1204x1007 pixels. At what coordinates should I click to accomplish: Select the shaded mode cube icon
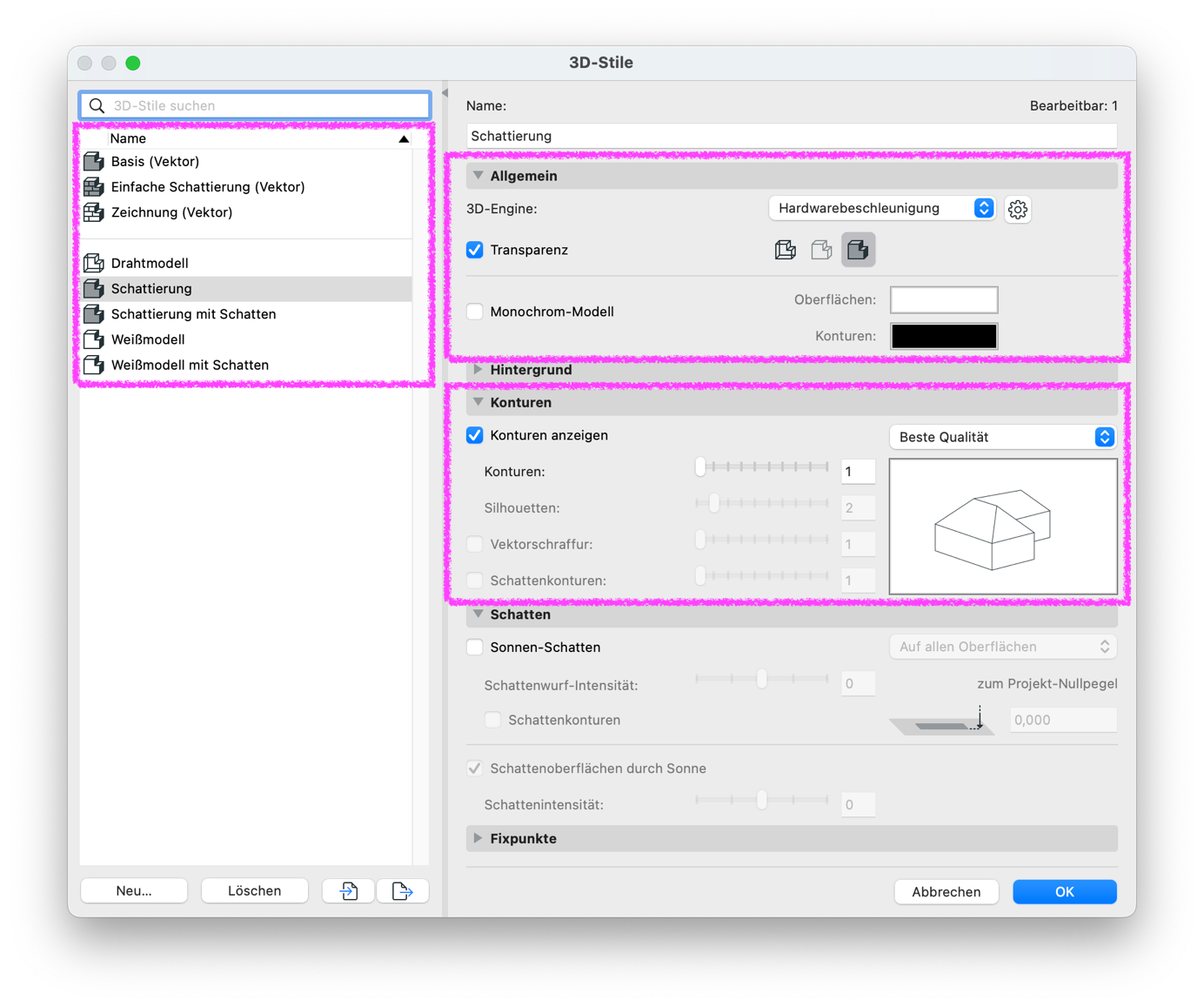coord(858,250)
